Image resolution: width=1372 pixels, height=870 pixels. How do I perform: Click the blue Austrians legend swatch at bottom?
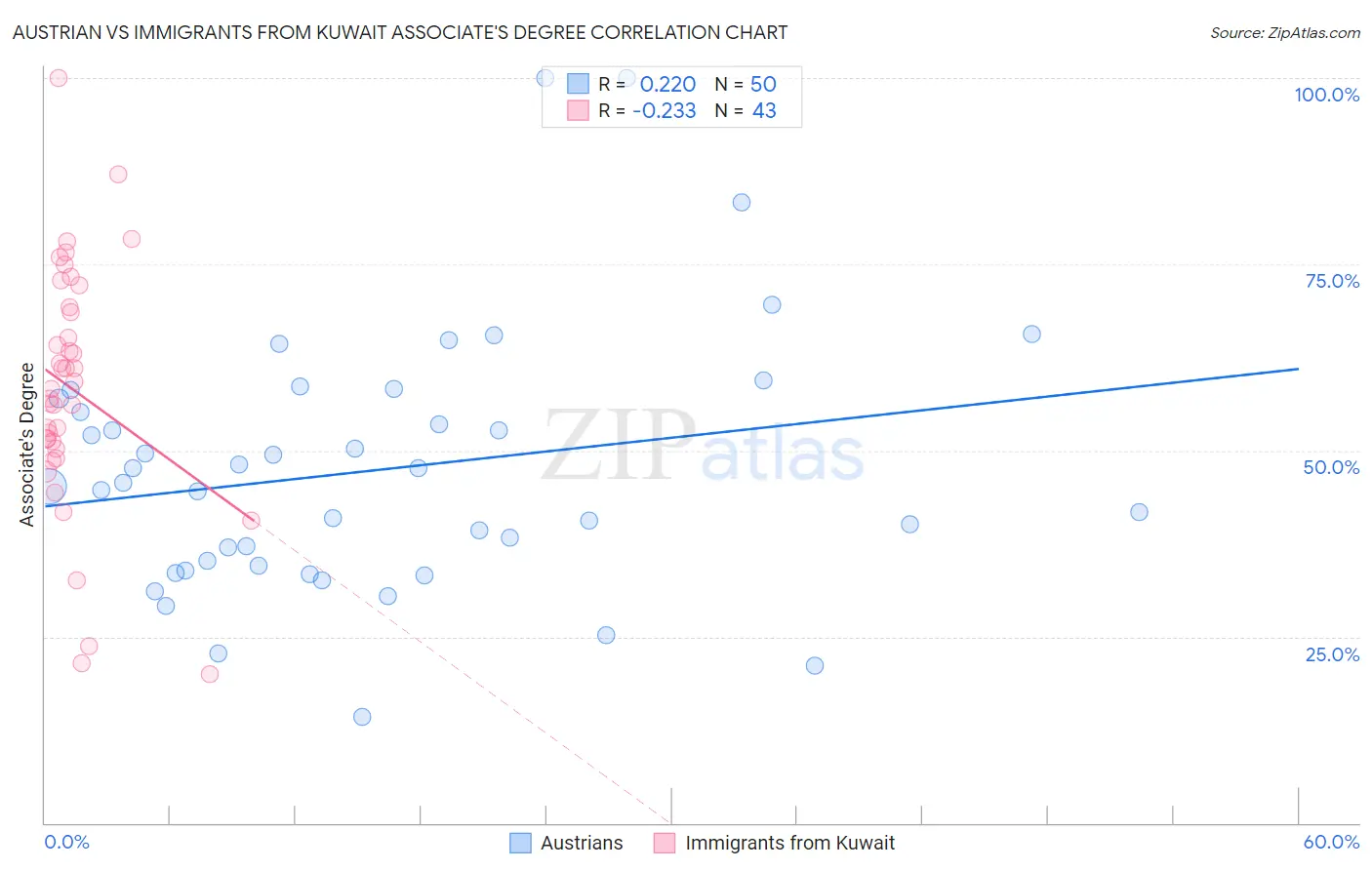(x=521, y=843)
